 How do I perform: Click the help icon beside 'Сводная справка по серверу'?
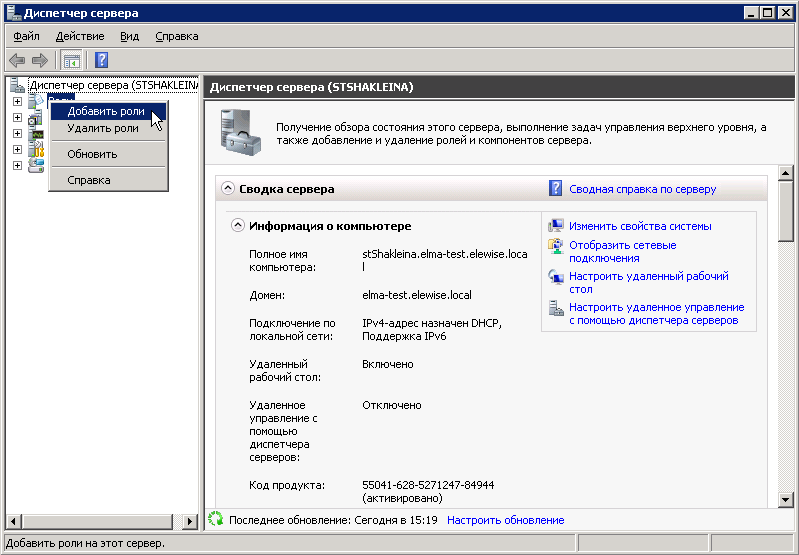click(x=556, y=188)
